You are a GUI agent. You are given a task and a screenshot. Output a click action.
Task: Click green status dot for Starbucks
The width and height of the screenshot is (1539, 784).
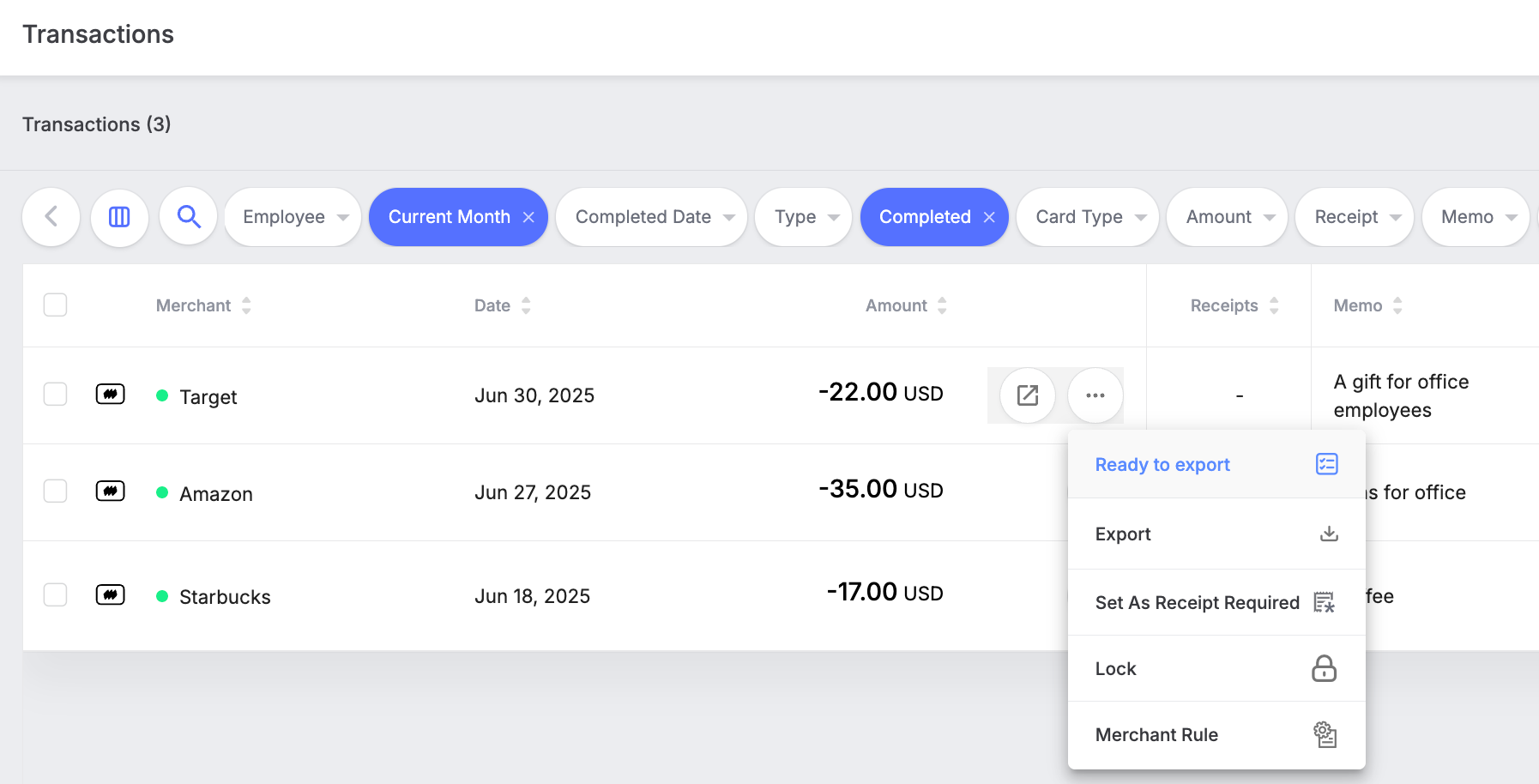[x=162, y=596]
